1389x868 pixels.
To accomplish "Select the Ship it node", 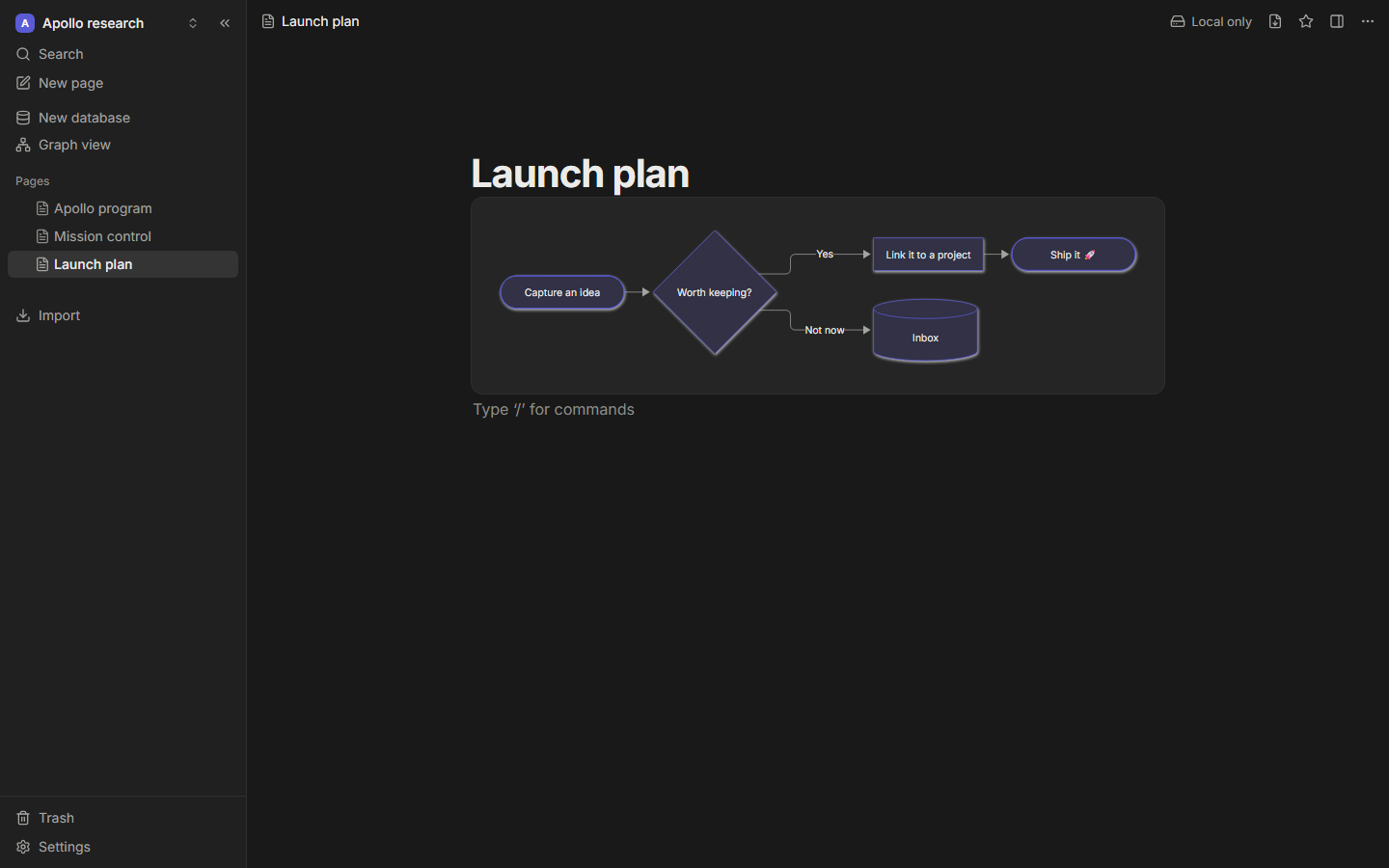I will coord(1074,255).
